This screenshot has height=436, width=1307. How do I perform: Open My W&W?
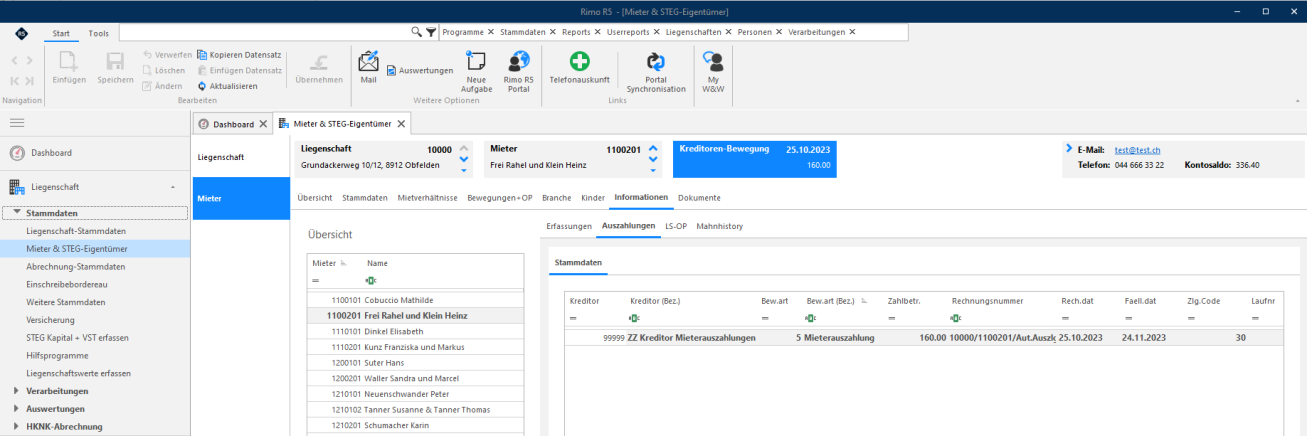(713, 72)
